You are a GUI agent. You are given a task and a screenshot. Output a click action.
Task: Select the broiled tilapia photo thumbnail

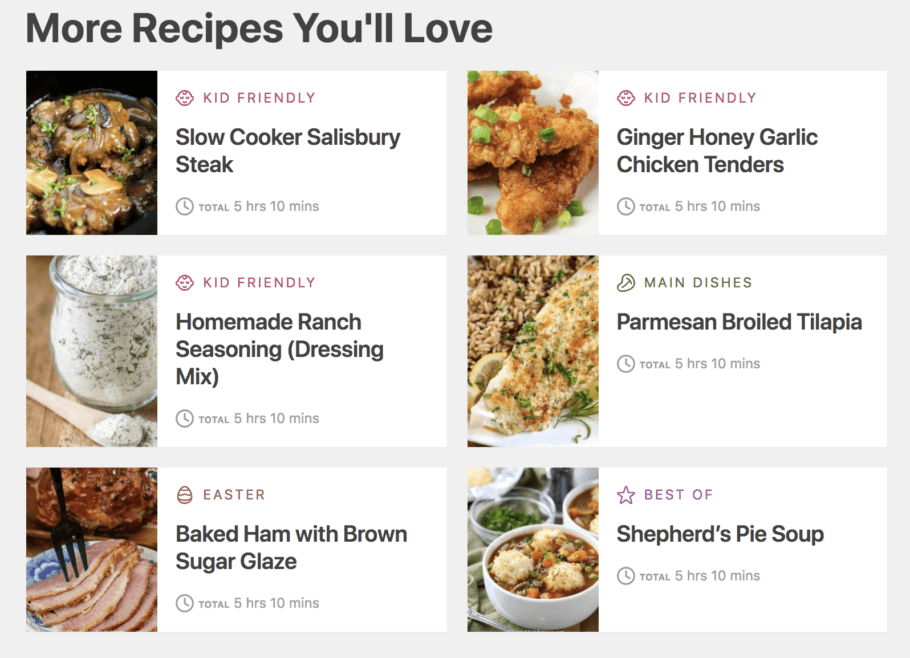point(533,351)
